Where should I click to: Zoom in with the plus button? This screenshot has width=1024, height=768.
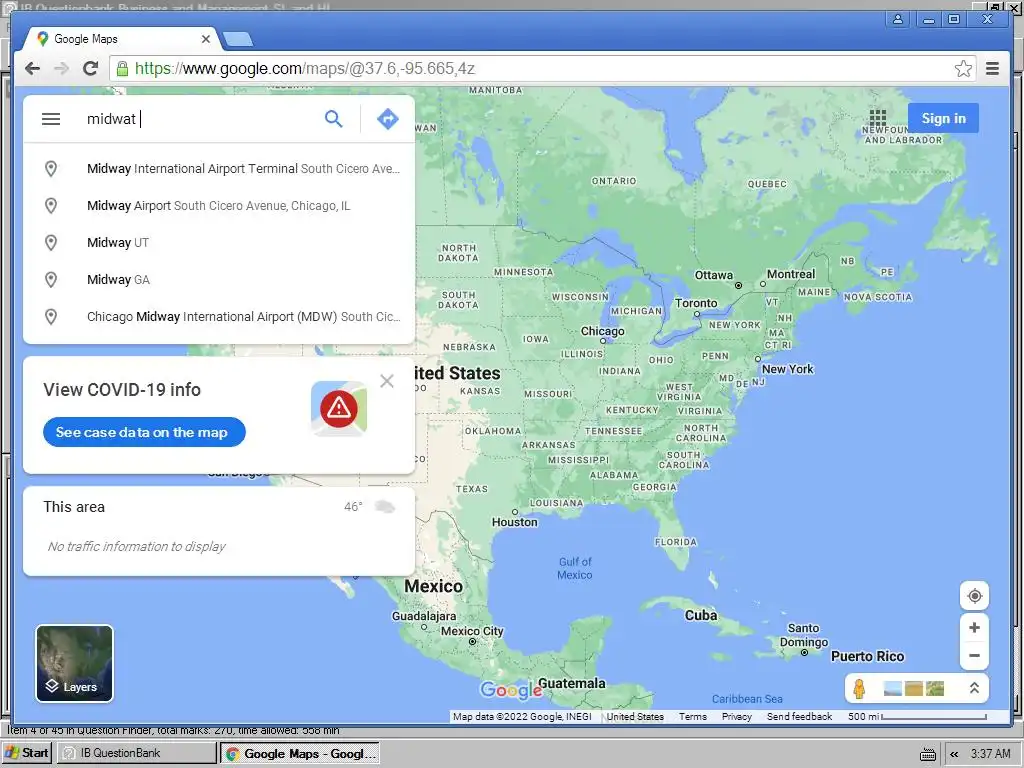(974, 628)
